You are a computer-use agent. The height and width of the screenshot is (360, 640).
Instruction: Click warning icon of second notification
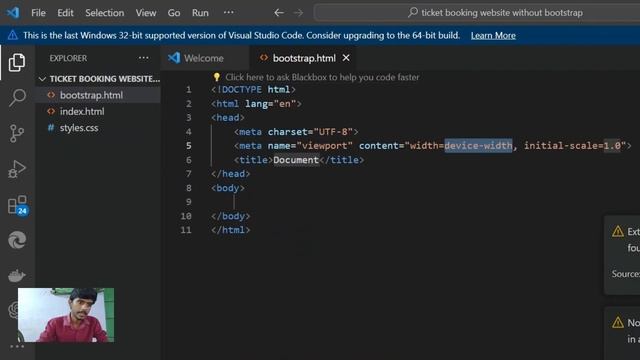618,322
